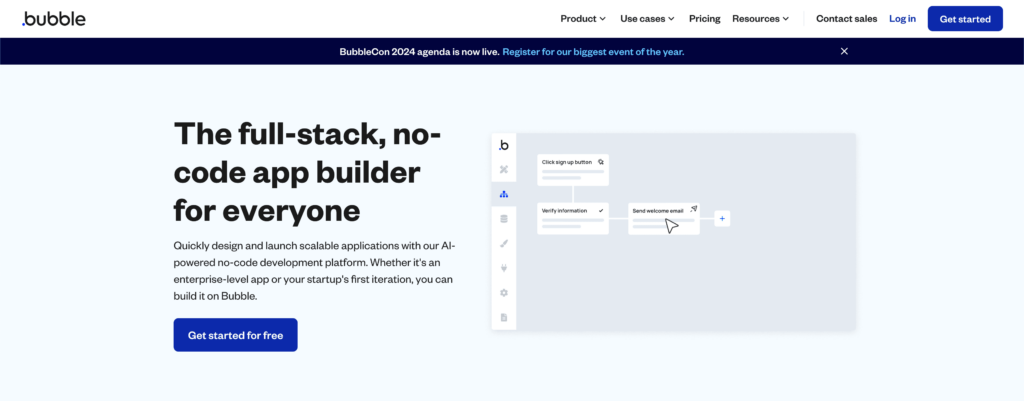Click the Log in link
Screen dimensions: 1024x401
pos(903,19)
